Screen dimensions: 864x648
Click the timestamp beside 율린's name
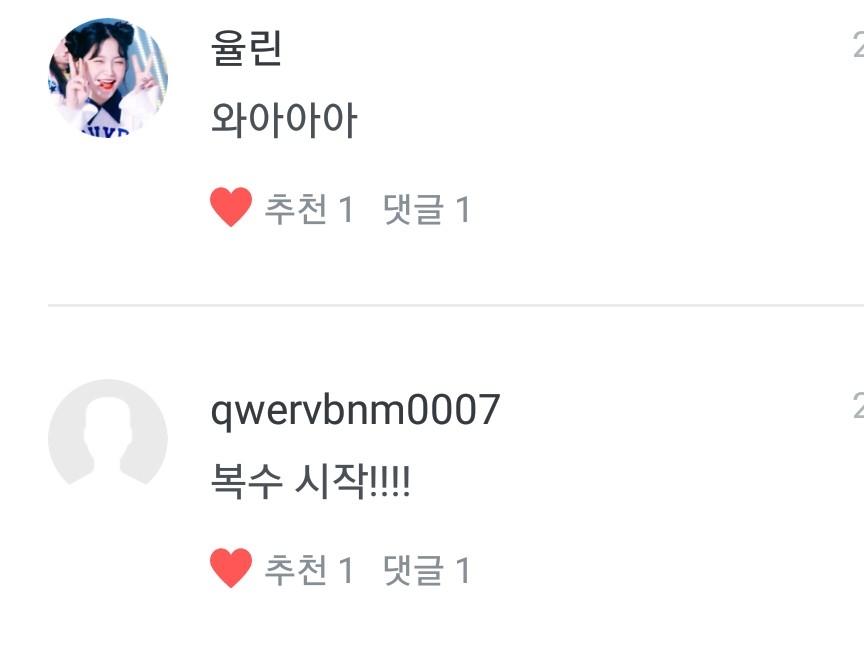[x=858, y=46]
